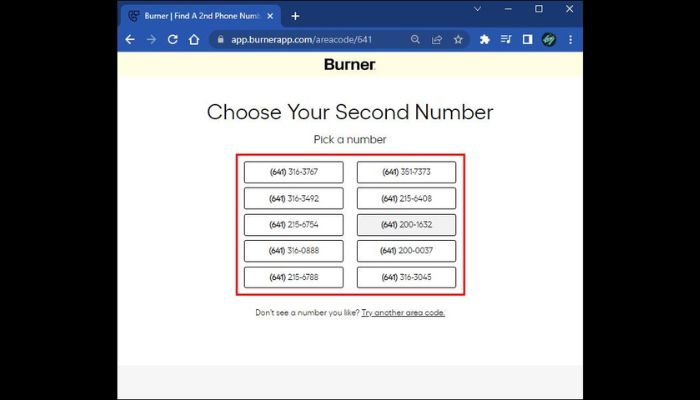Screen dimensions: 700x400
Task: Bookmark this page with the star
Action: 458,40
